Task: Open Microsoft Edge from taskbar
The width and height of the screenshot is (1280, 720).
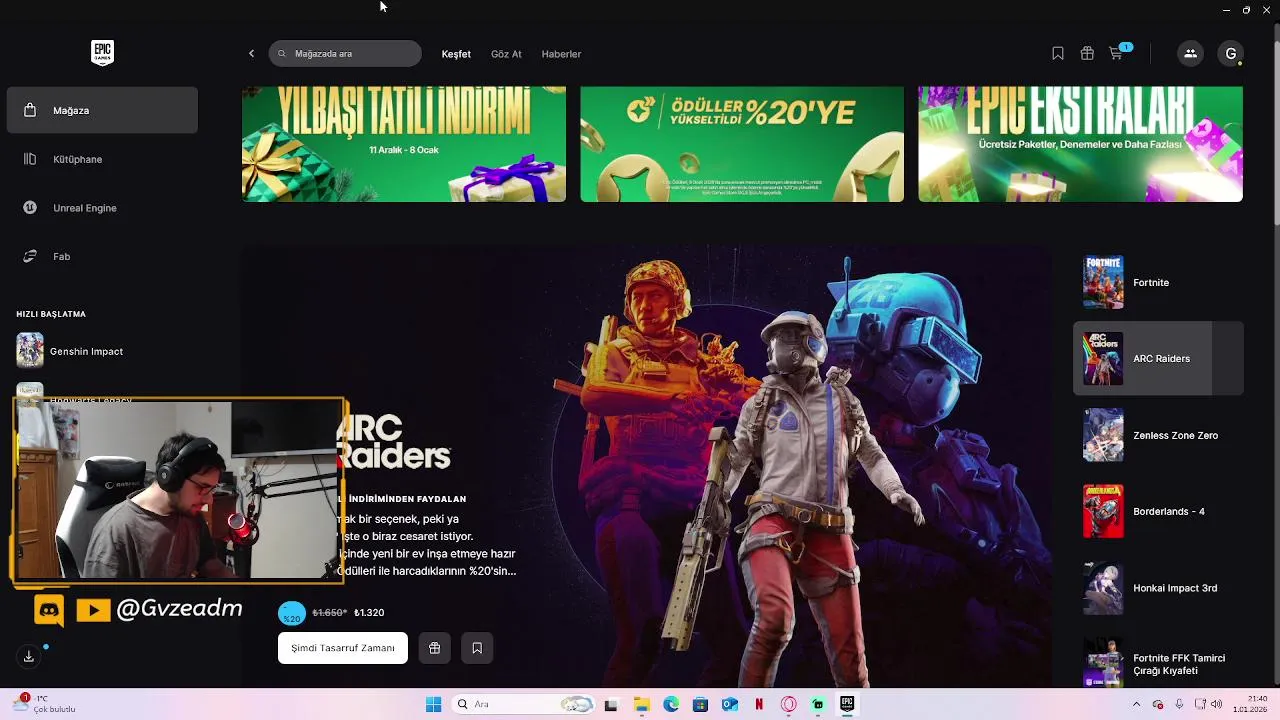Action: 671,704
